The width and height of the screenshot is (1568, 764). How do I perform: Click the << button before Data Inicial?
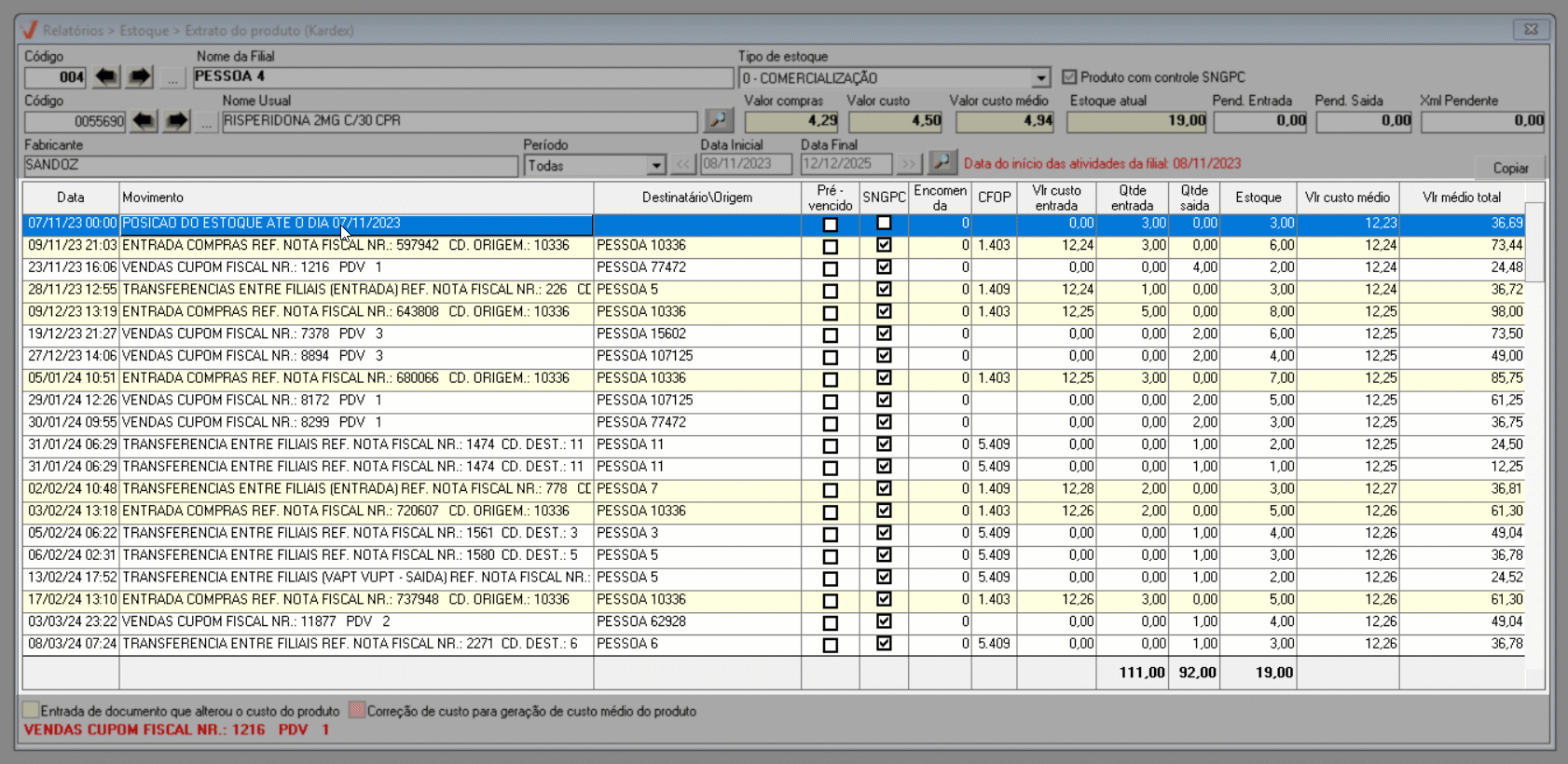pos(683,165)
